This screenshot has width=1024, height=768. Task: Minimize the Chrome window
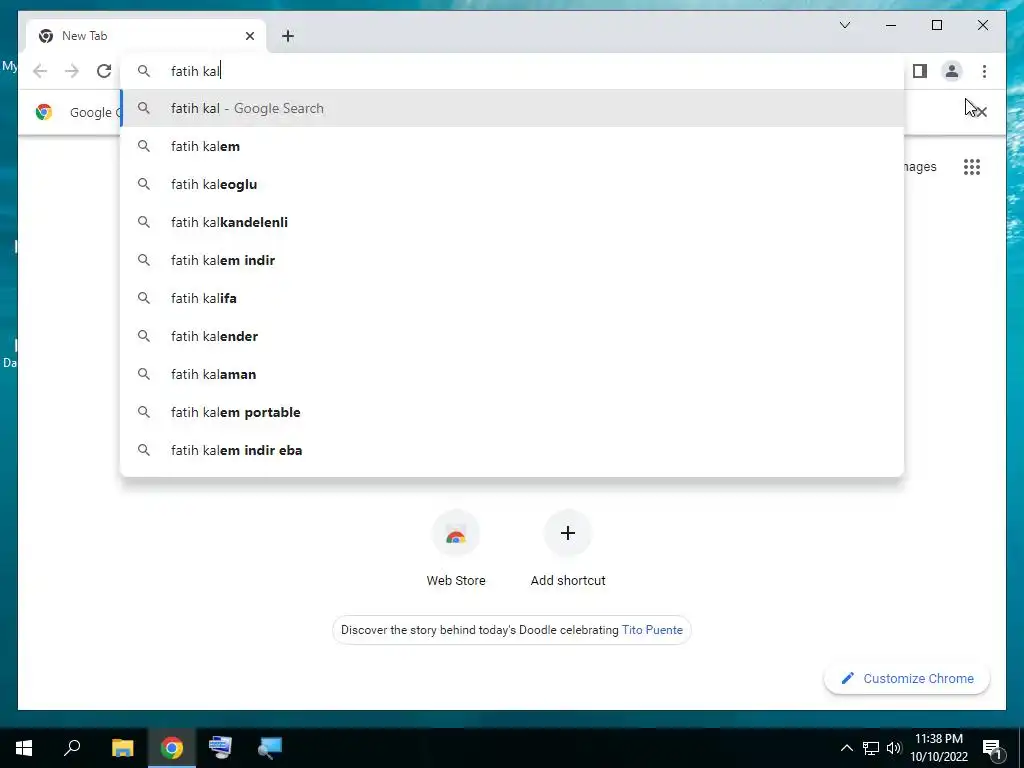[x=891, y=25]
